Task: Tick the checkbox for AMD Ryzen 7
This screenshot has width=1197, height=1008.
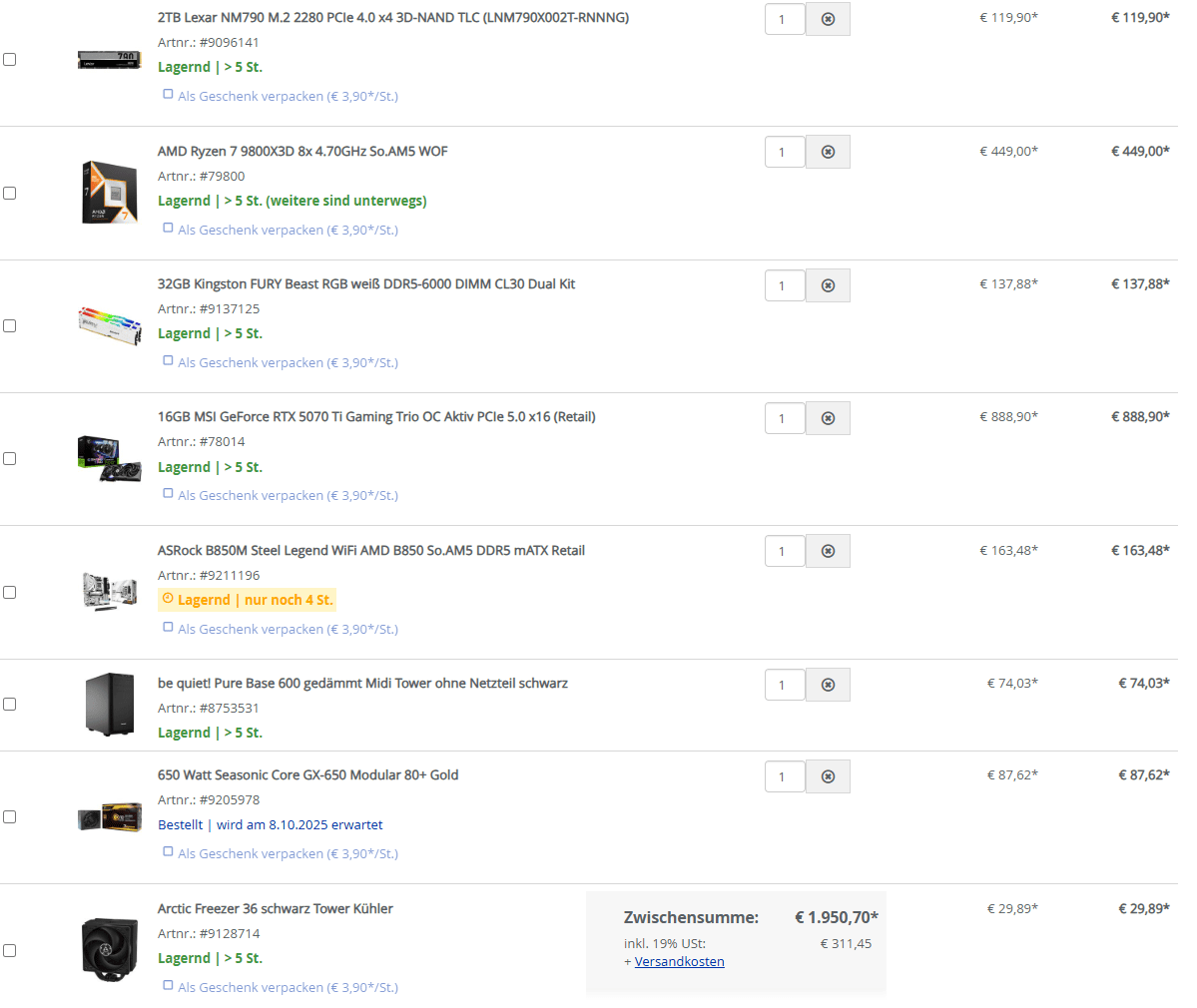Action: point(10,193)
